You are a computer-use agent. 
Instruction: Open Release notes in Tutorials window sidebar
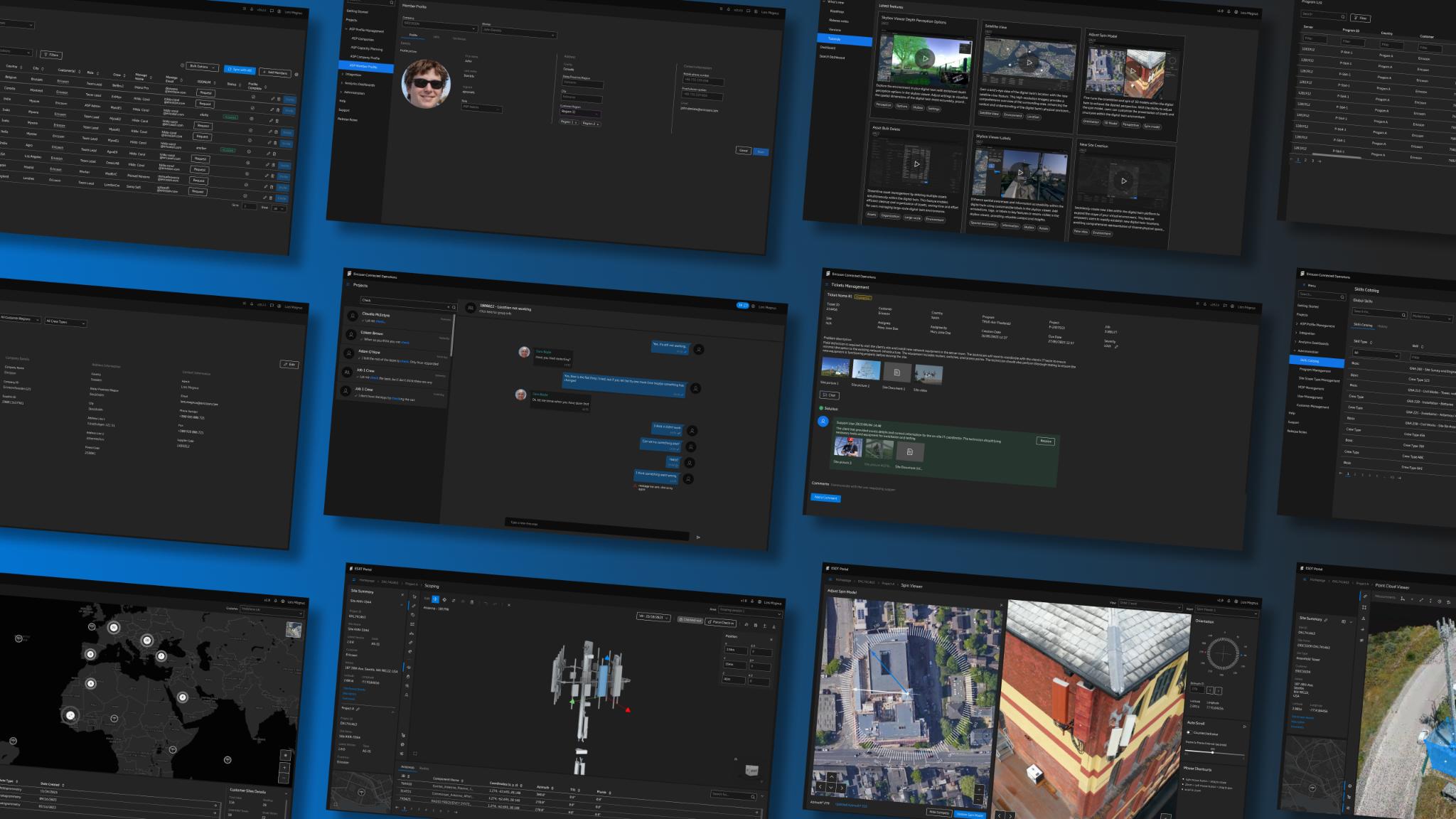(839, 21)
